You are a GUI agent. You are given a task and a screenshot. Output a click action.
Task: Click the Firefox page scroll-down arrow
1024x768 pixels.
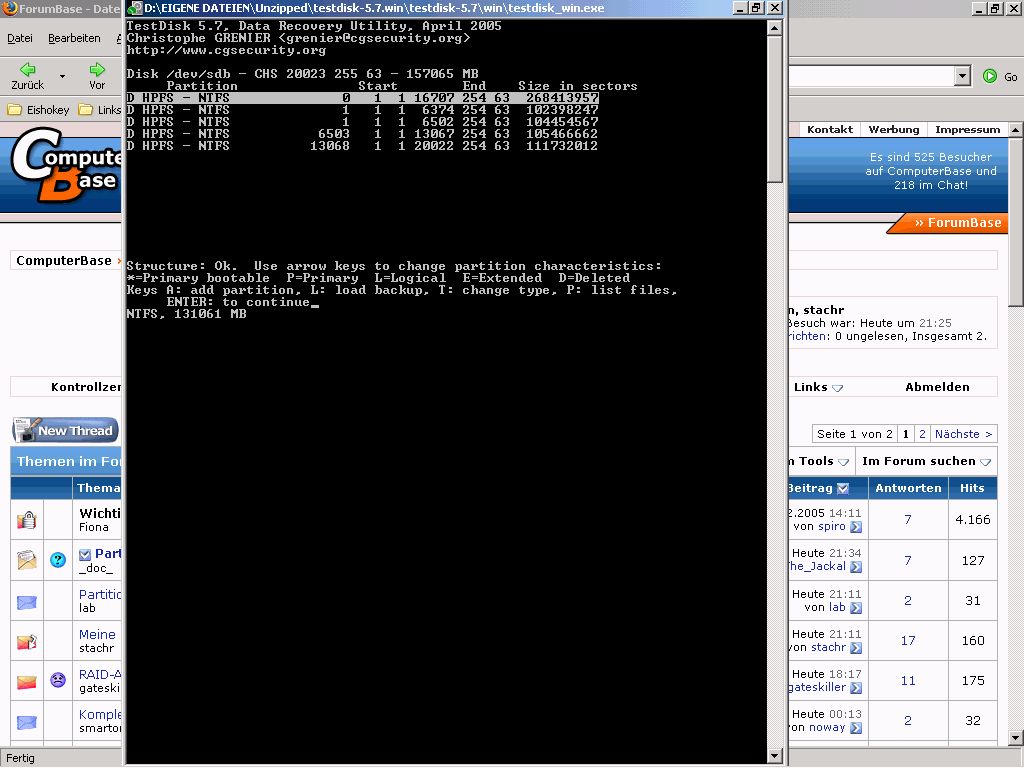point(1016,739)
